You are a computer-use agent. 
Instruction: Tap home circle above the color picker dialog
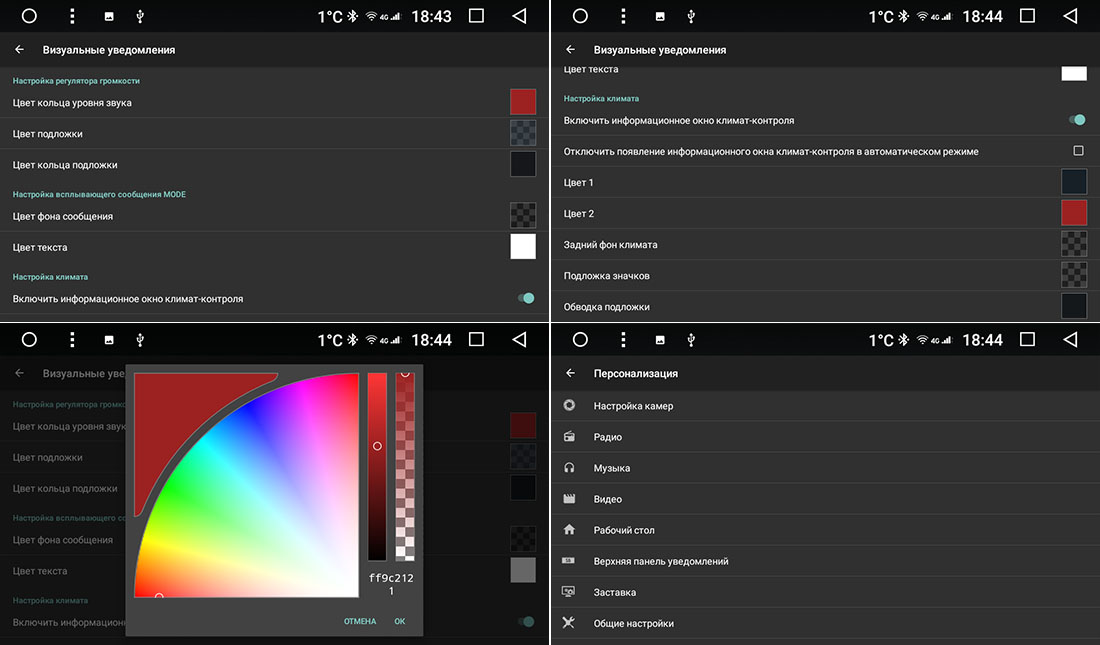click(29, 340)
